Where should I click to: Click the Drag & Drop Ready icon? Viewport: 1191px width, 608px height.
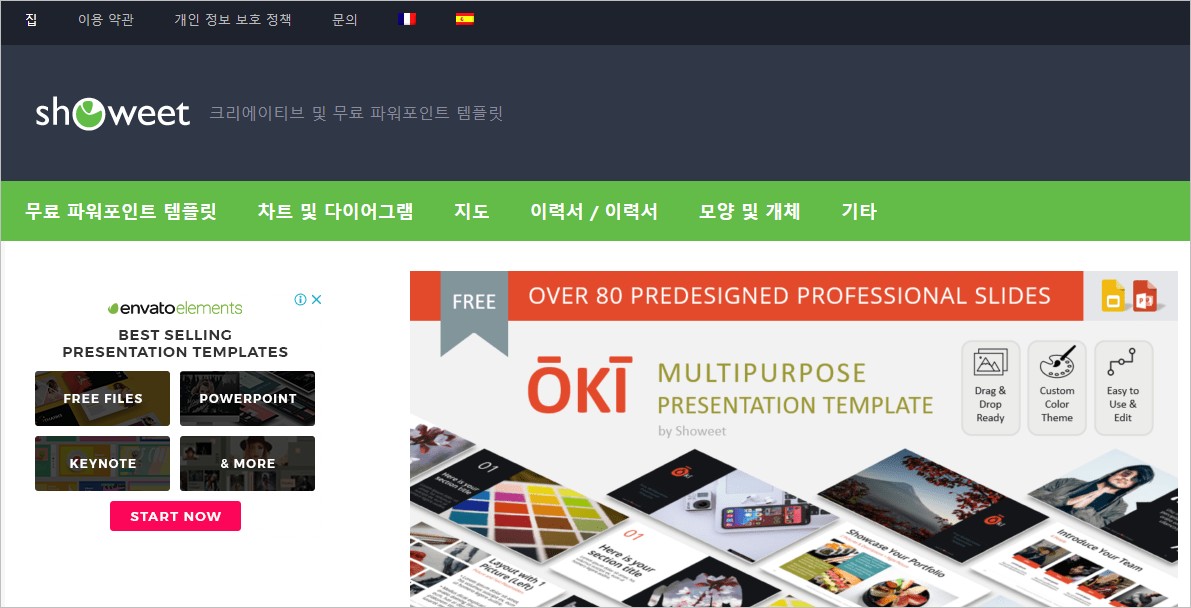pyautogui.click(x=990, y=388)
